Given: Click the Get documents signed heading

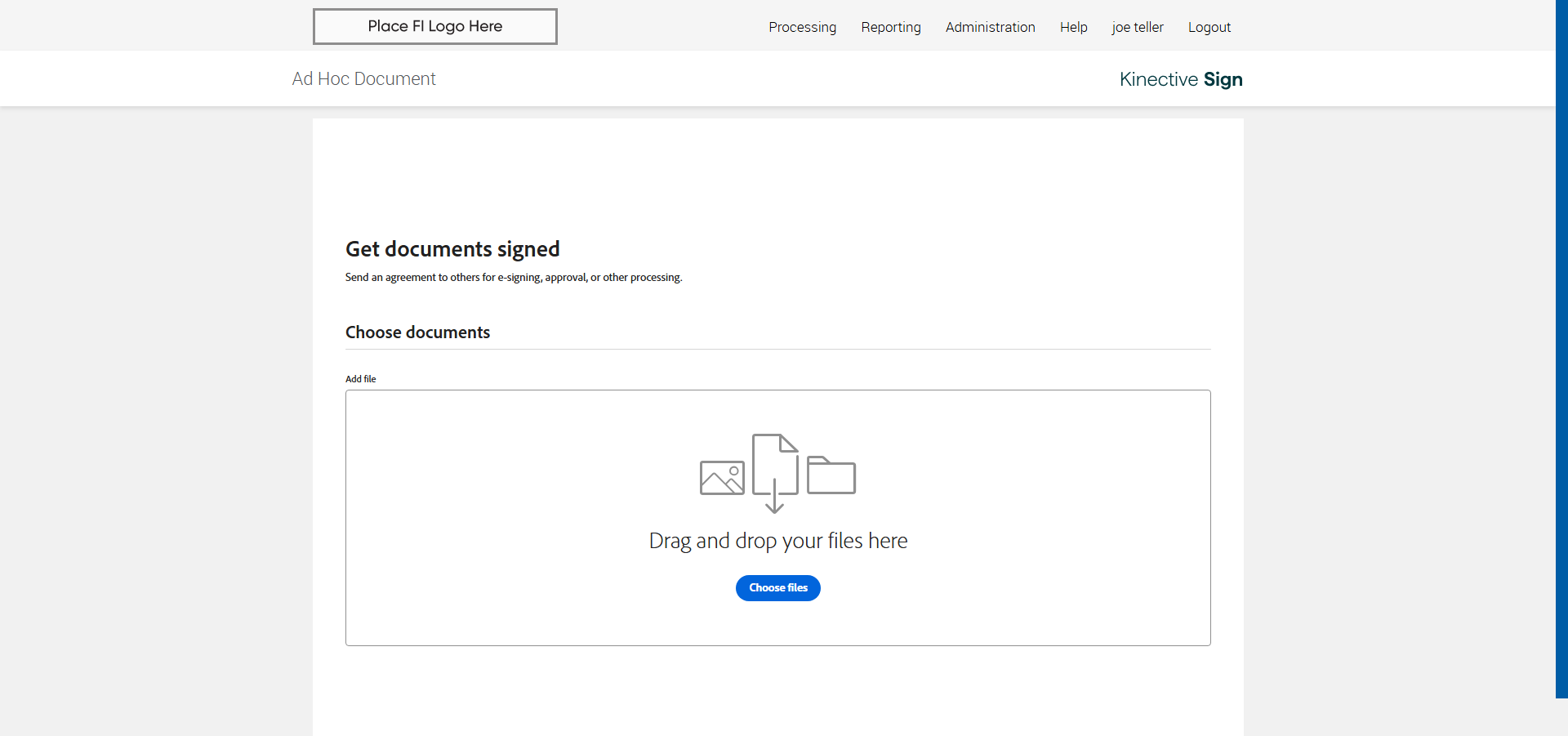Looking at the screenshot, I should pyautogui.click(x=452, y=249).
